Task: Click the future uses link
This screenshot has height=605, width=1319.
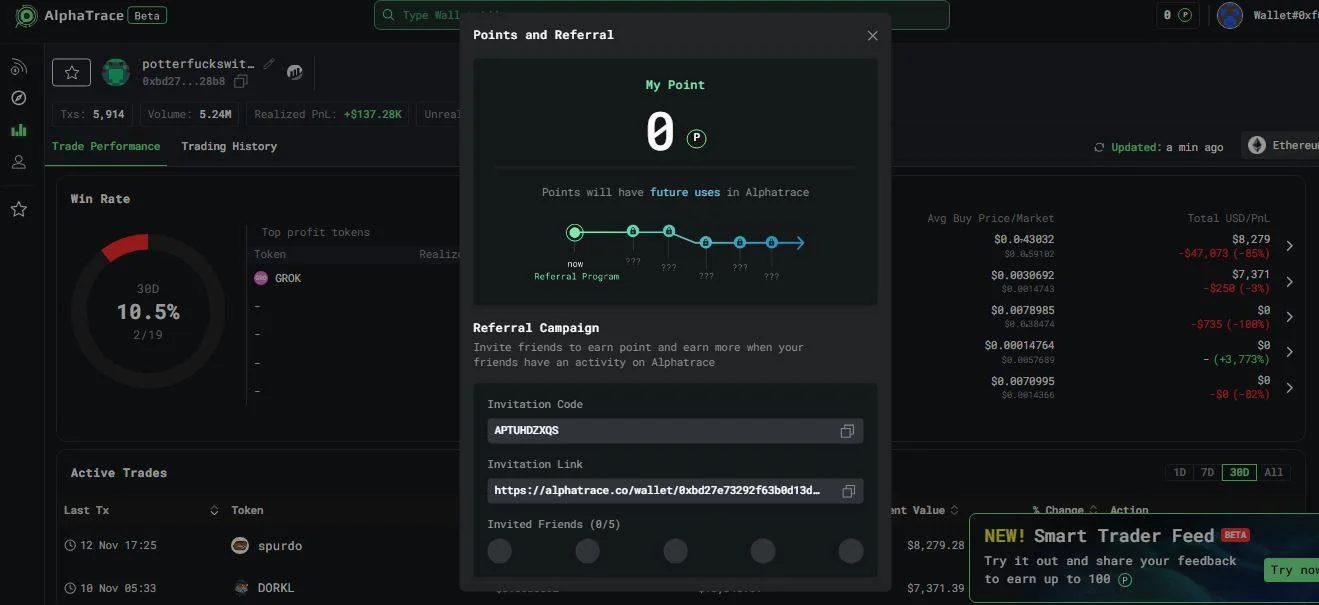Action: coord(685,192)
